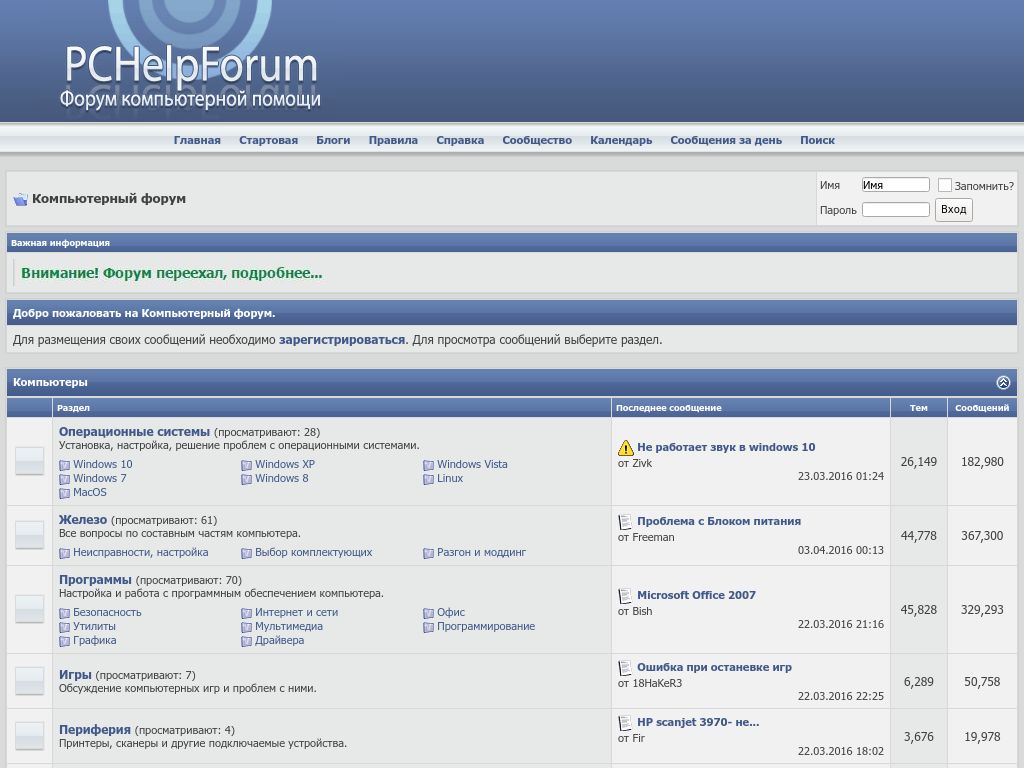Click the 182,980 message count

(x=982, y=462)
